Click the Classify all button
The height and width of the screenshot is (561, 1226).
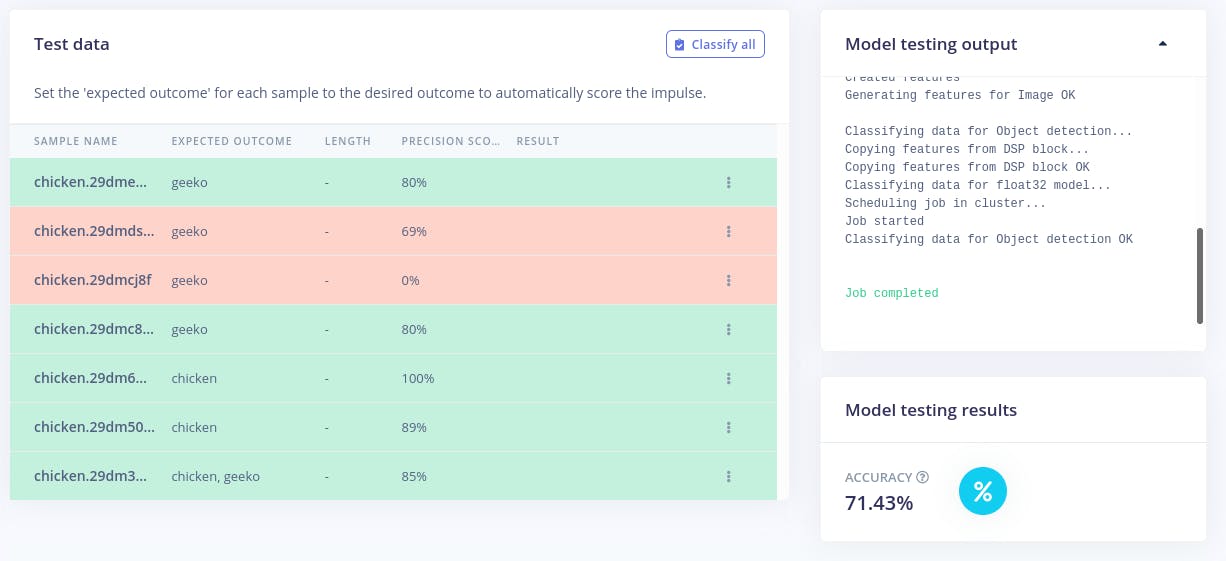tap(715, 45)
